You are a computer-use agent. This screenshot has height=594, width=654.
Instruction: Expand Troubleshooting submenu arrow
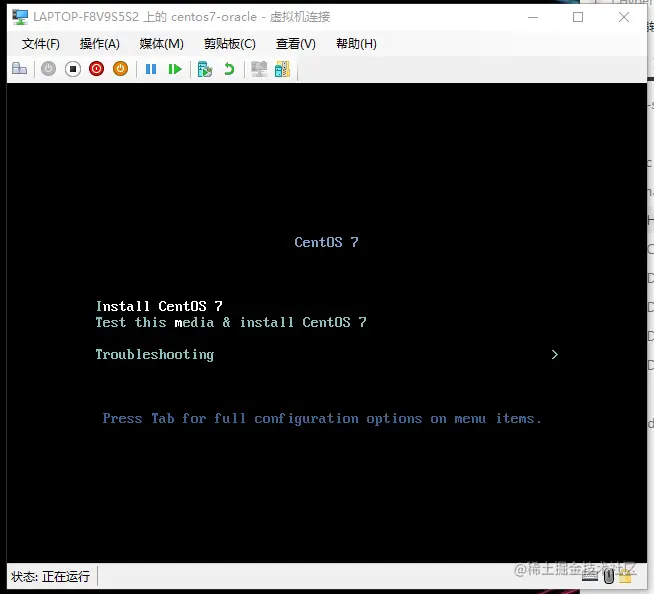click(554, 355)
